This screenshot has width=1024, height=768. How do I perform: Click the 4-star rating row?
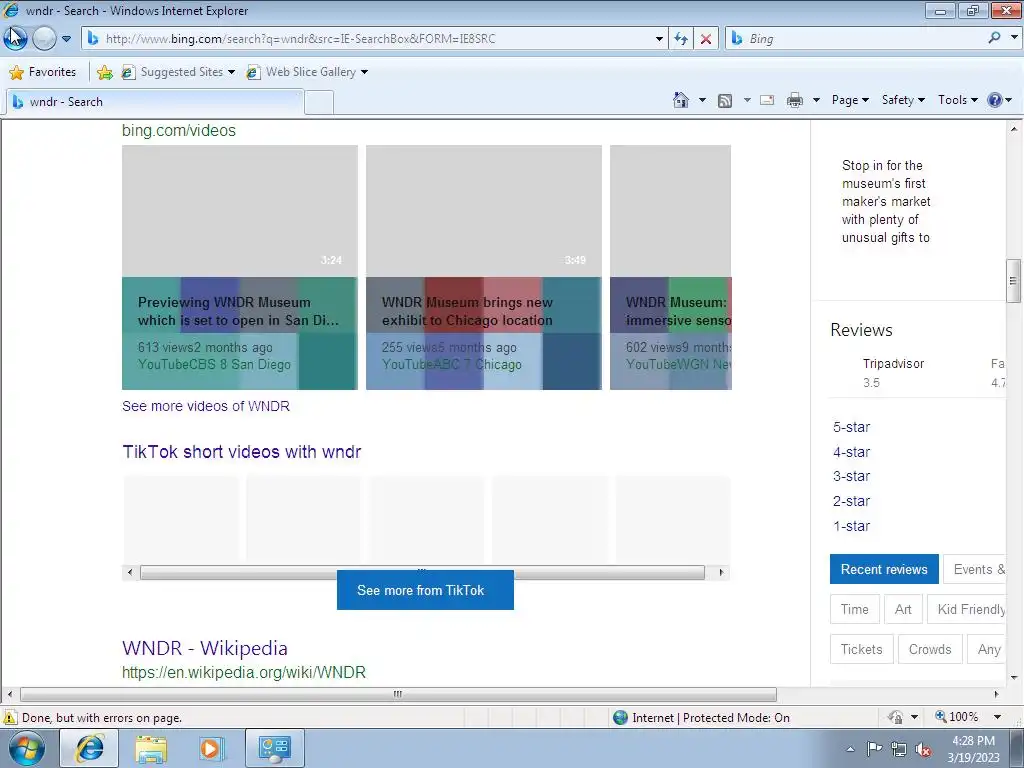(852, 452)
